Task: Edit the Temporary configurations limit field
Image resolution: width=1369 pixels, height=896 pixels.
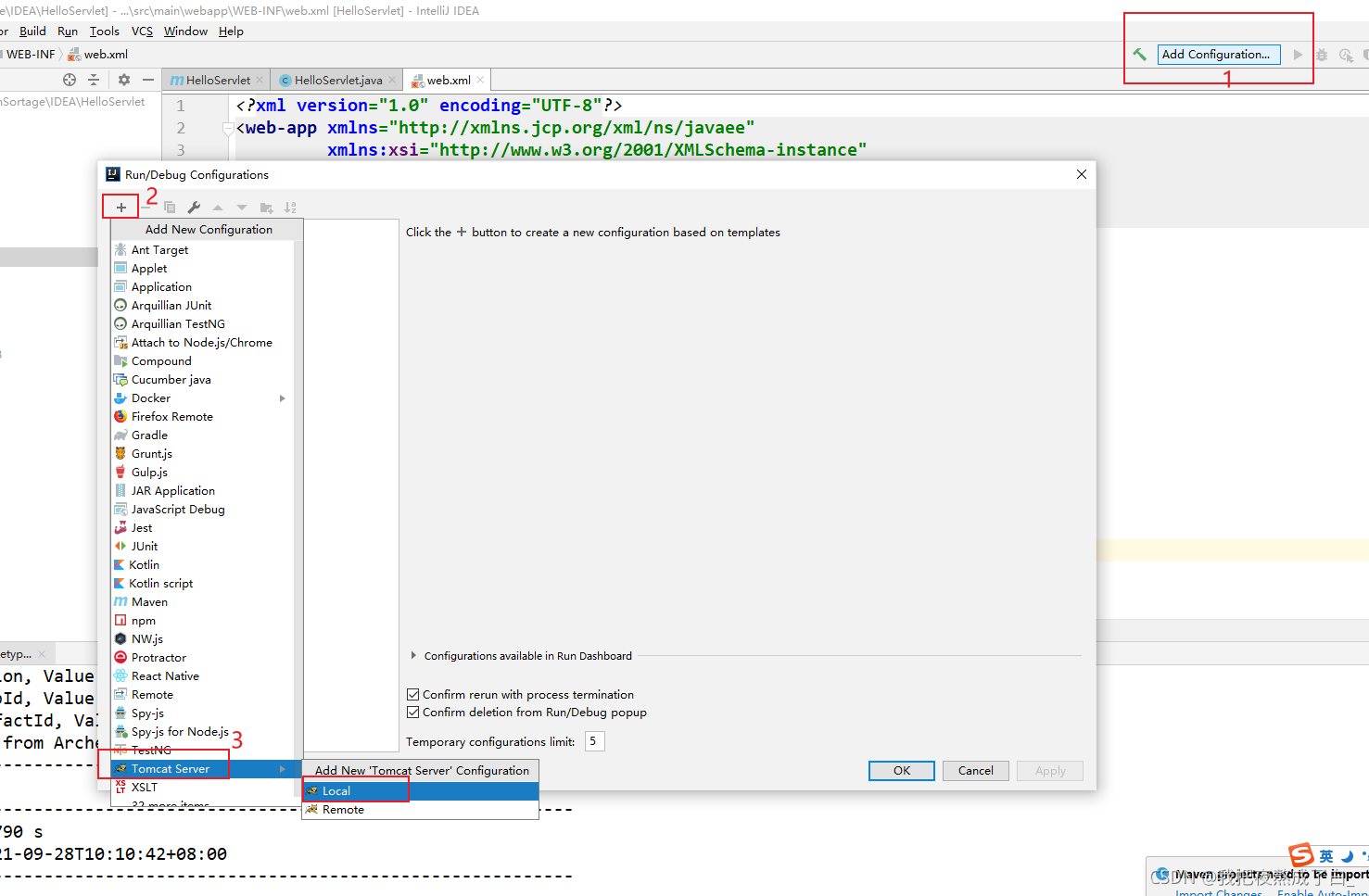Action: [593, 740]
